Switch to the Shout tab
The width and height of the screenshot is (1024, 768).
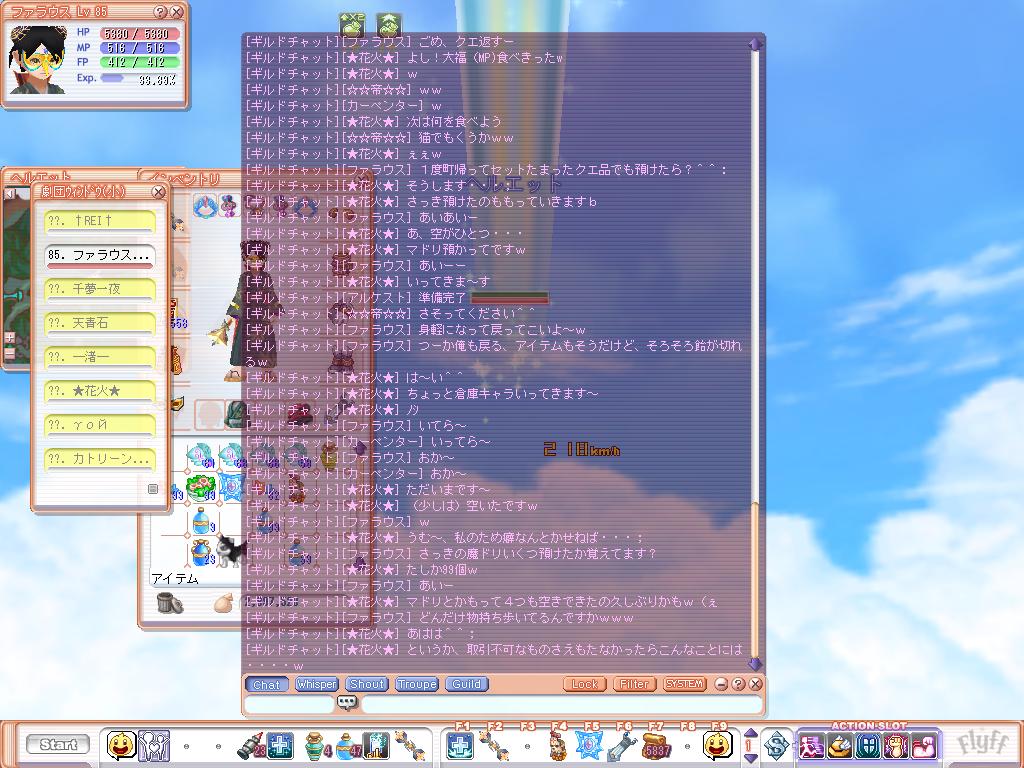click(x=366, y=684)
